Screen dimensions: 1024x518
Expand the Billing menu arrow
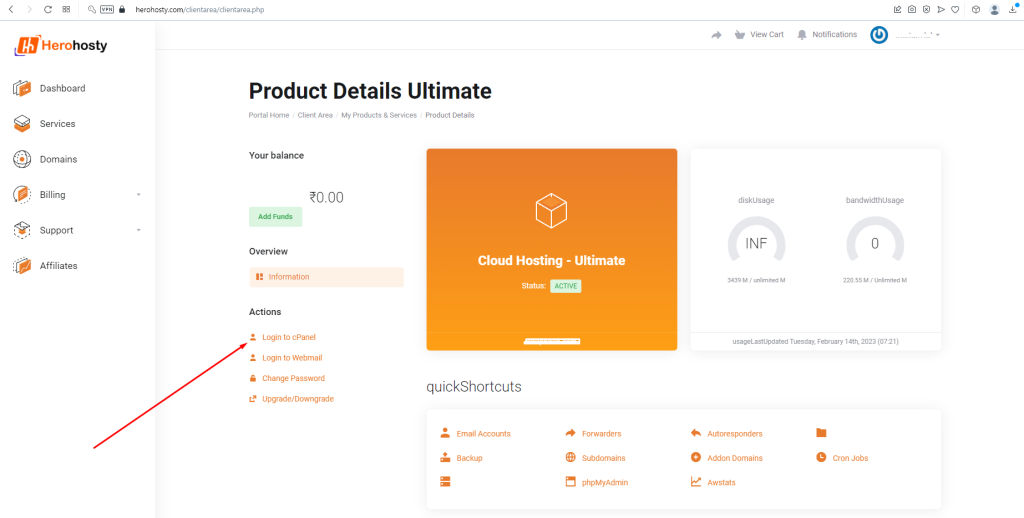(x=139, y=195)
